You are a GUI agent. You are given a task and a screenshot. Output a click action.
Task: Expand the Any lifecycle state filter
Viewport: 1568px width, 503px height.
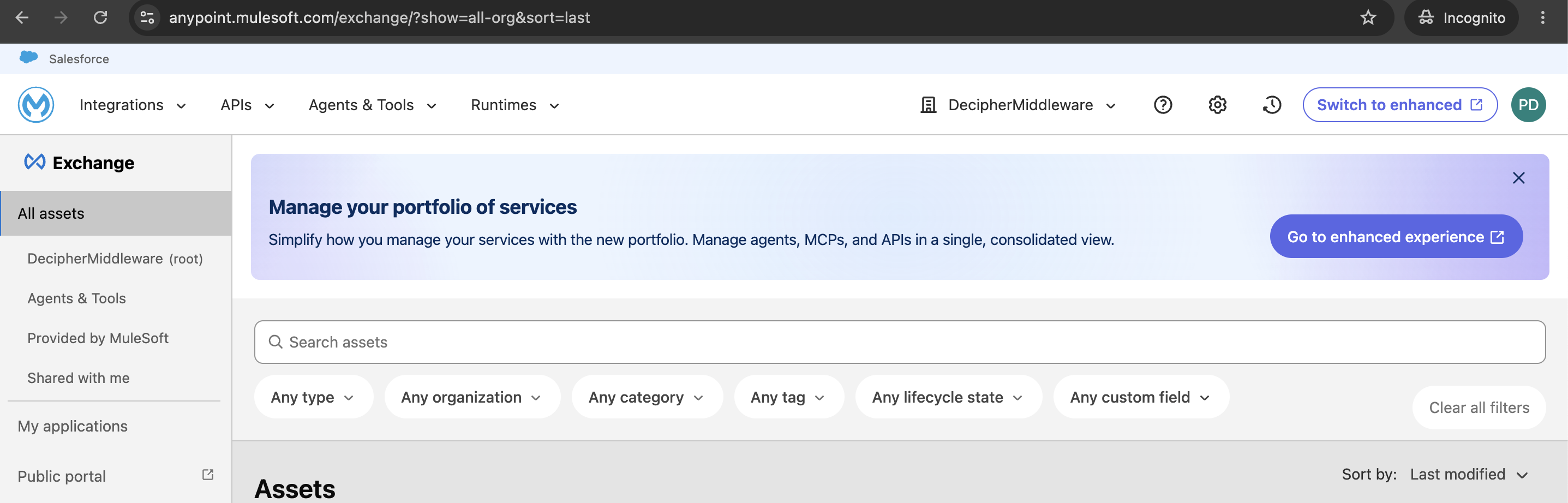[948, 397]
